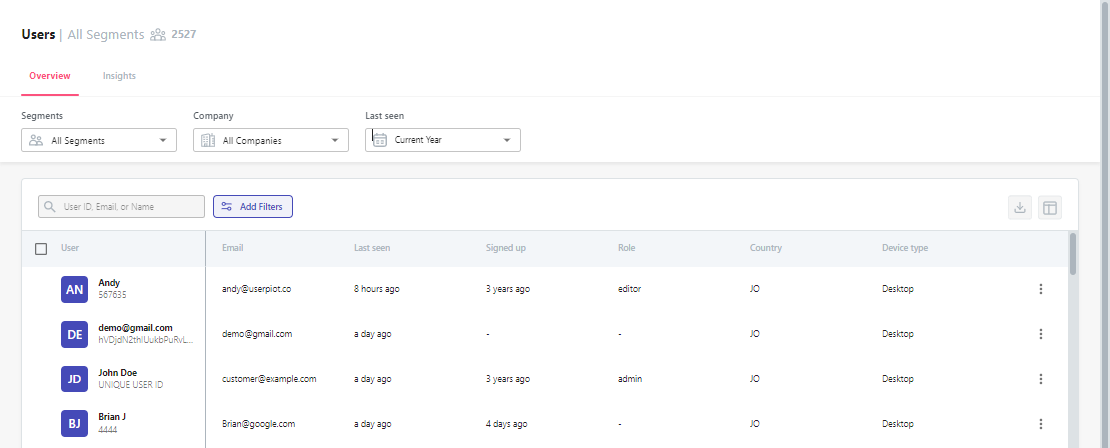Image resolution: width=1110 pixels, height=448 pixels.
Task: Open the column layout customization icon
Action: pyautogui.click(x=1050, y=207)
